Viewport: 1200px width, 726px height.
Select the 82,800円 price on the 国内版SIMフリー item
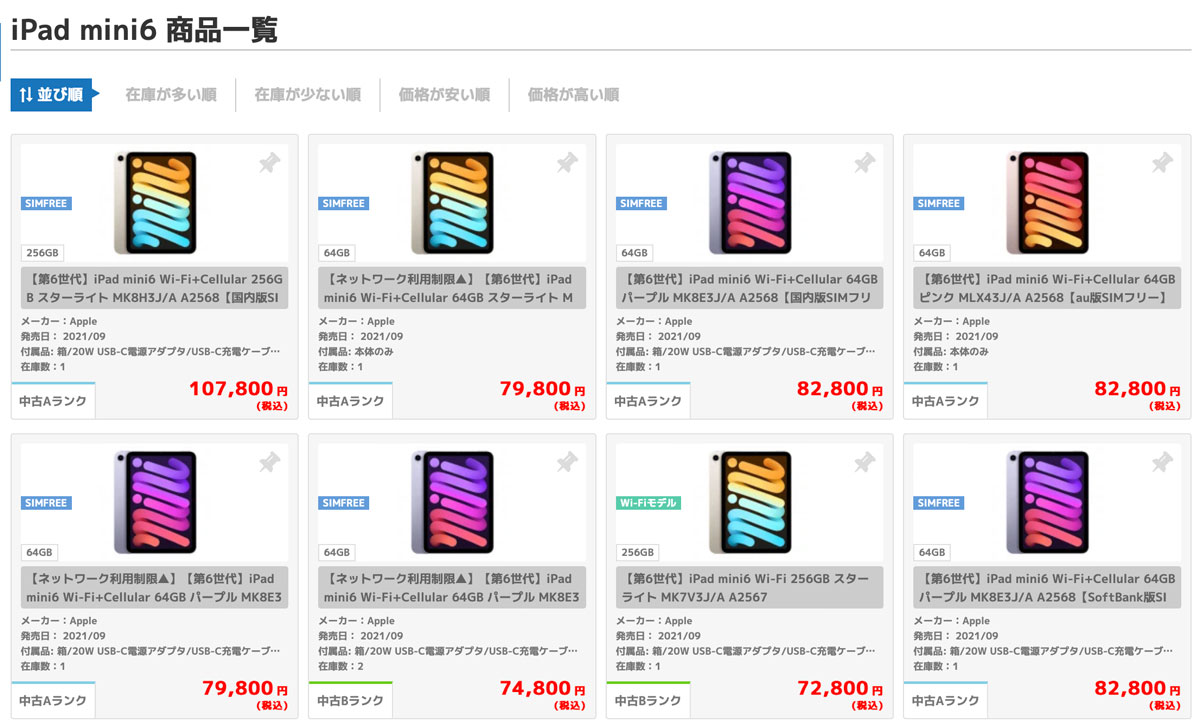tap(840, 390)
